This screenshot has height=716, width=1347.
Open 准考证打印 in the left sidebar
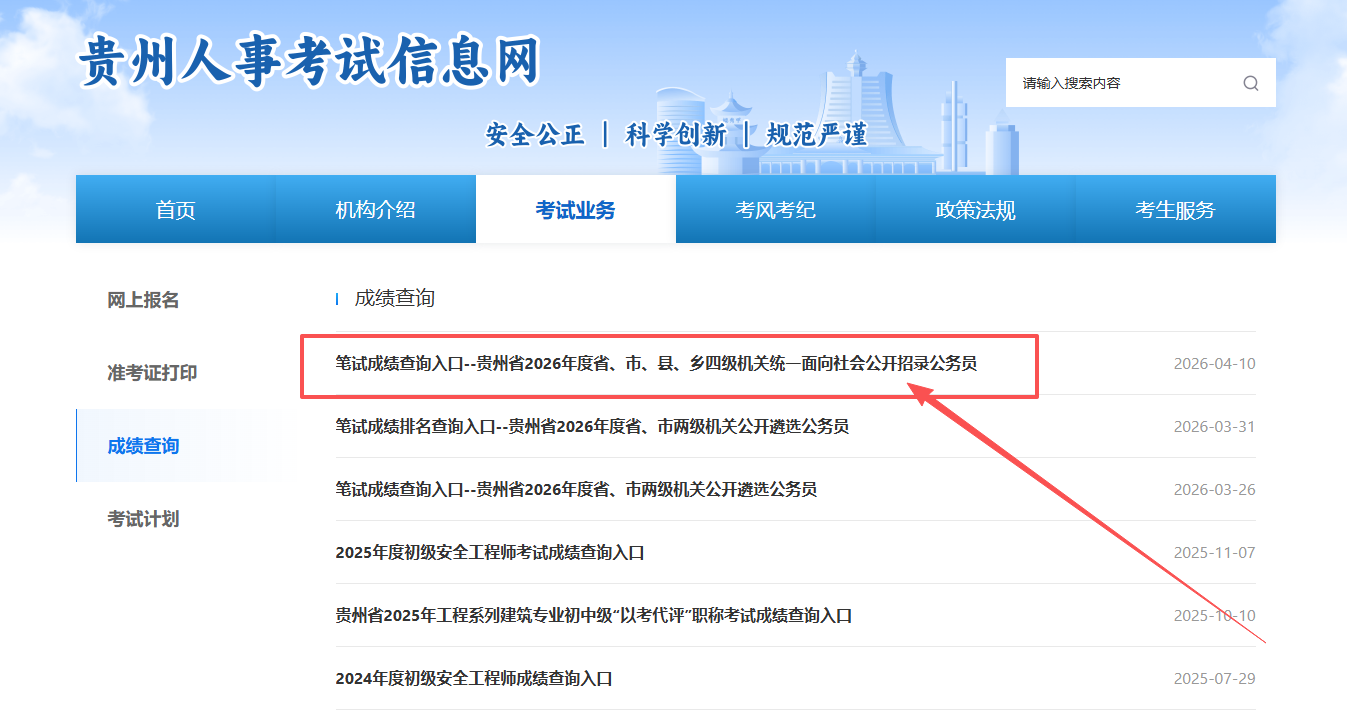point(152,373)
